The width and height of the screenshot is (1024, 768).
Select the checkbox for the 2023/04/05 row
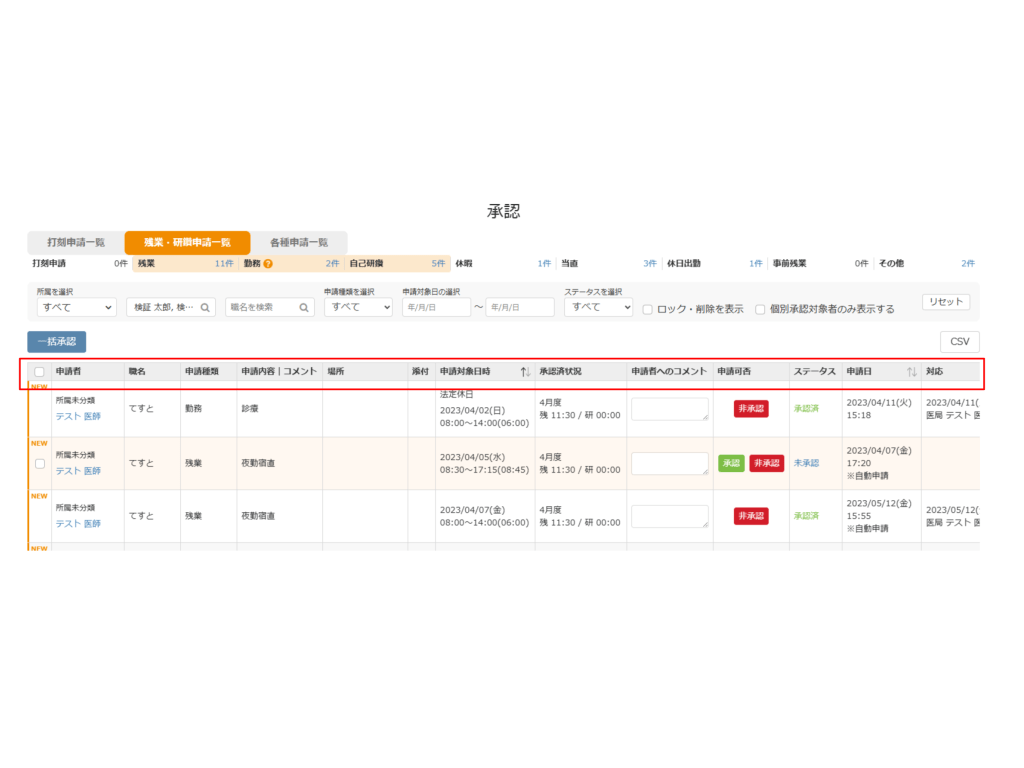40,464
